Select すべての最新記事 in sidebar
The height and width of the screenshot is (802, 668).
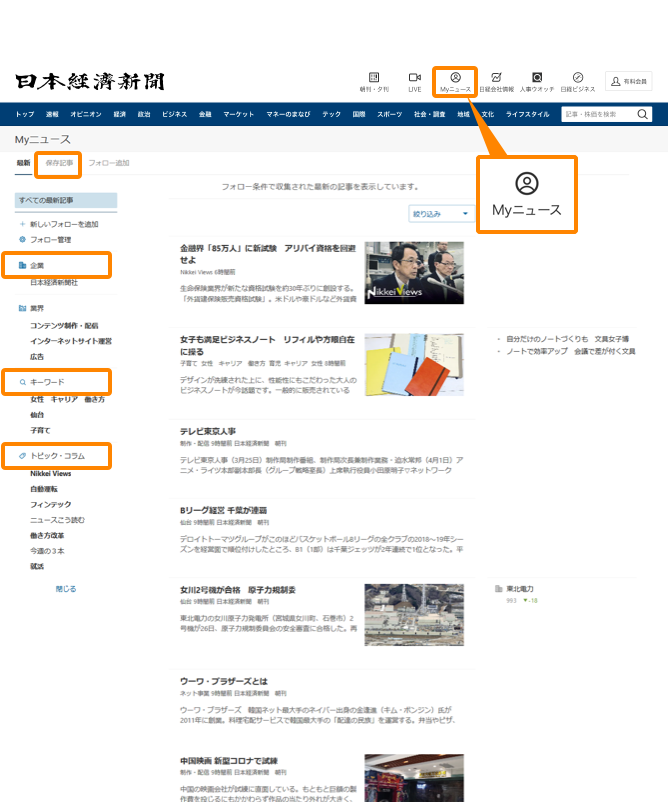click(x=66, y=200)
